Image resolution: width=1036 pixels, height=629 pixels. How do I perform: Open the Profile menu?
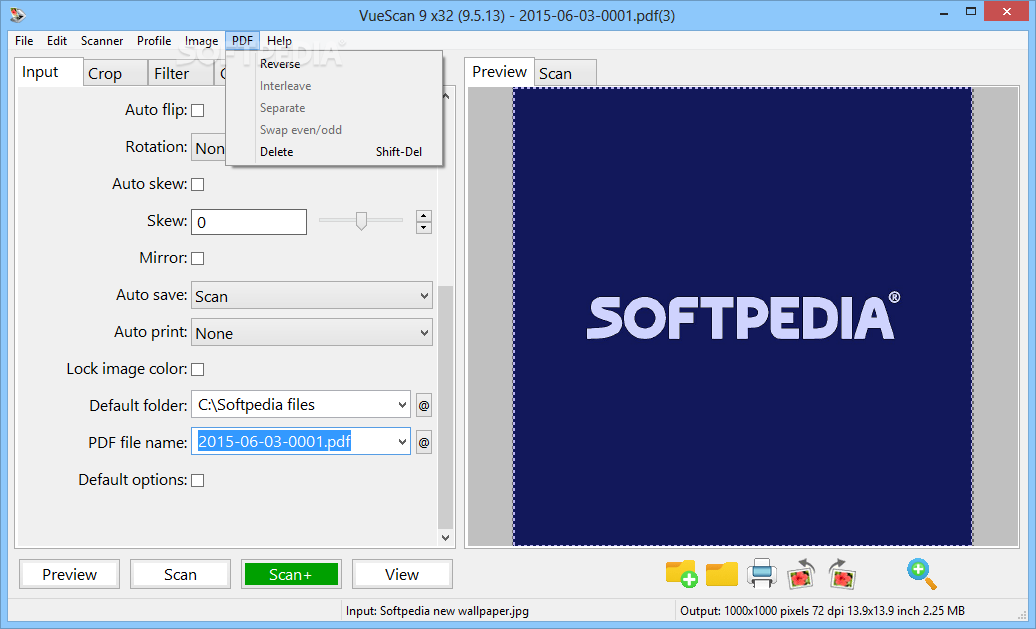(154, 41)
